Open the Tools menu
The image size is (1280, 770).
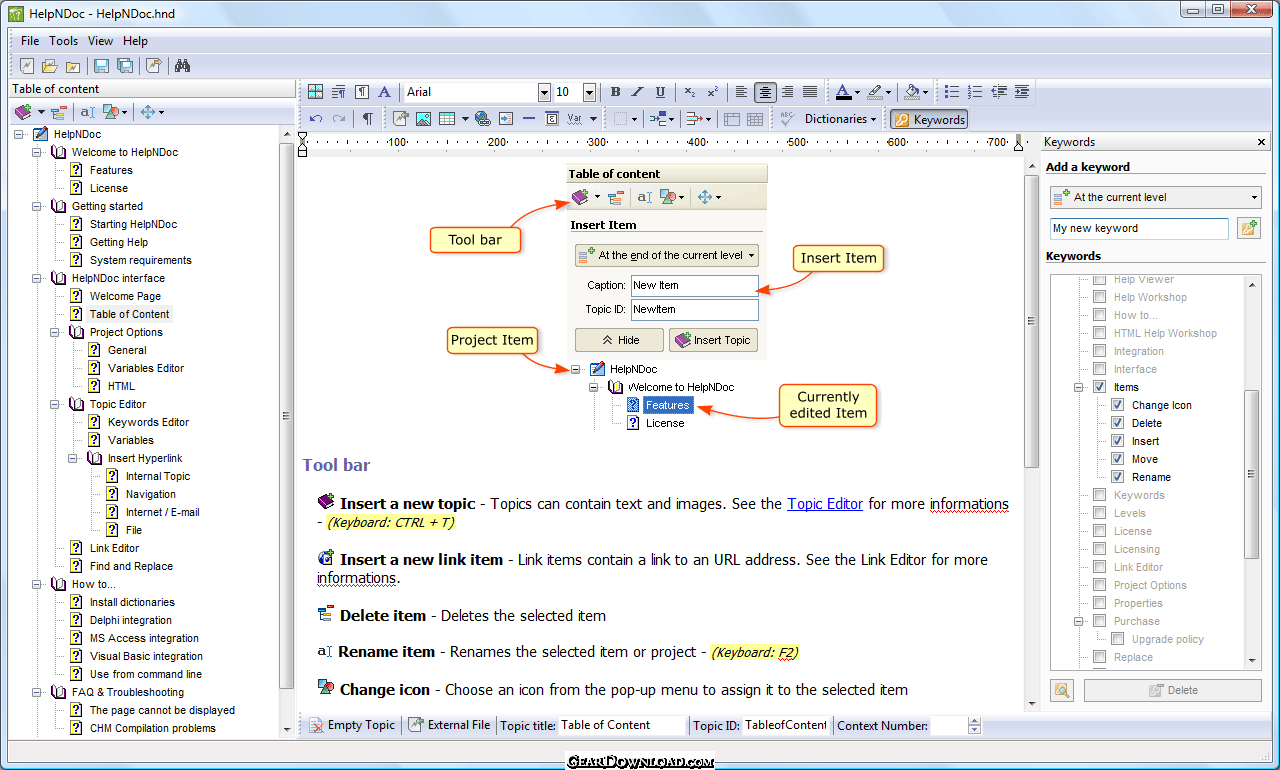pos(64,41)
